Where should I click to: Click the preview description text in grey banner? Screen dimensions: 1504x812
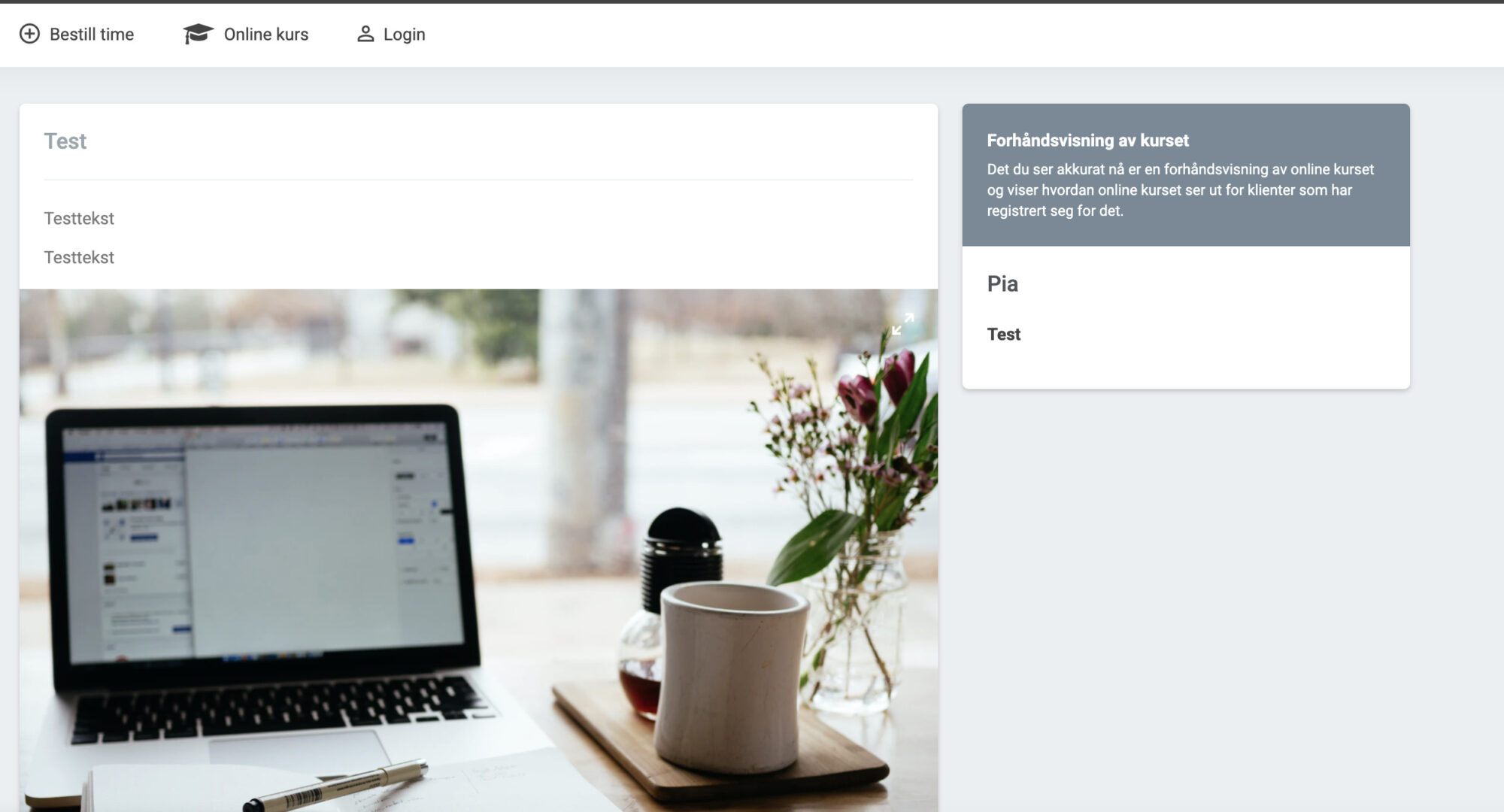1180,190
